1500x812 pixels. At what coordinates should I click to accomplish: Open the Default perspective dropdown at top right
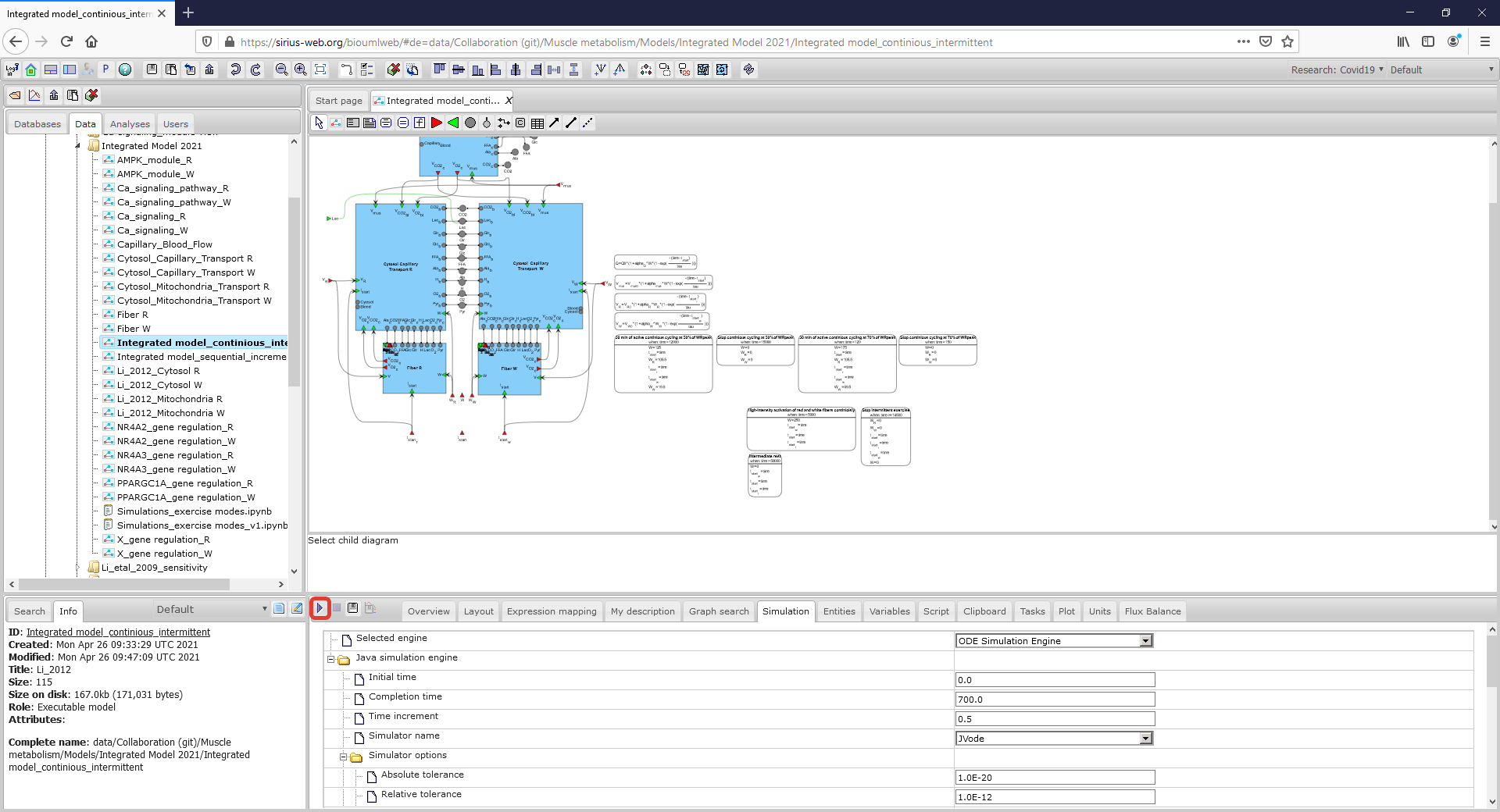(x=1441, y=69)
